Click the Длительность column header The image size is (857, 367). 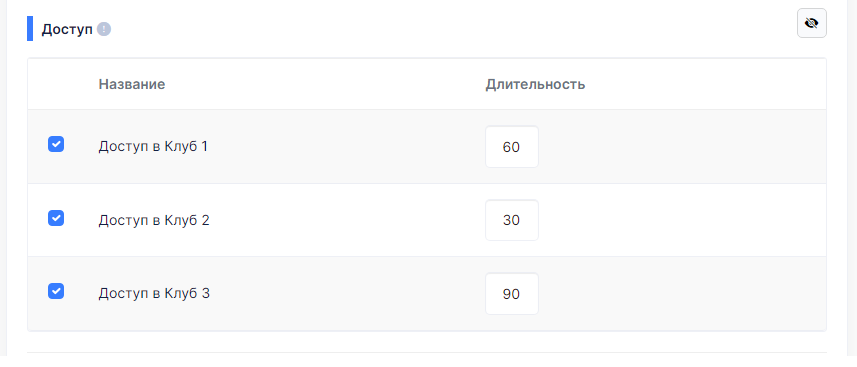pos(535,84)
